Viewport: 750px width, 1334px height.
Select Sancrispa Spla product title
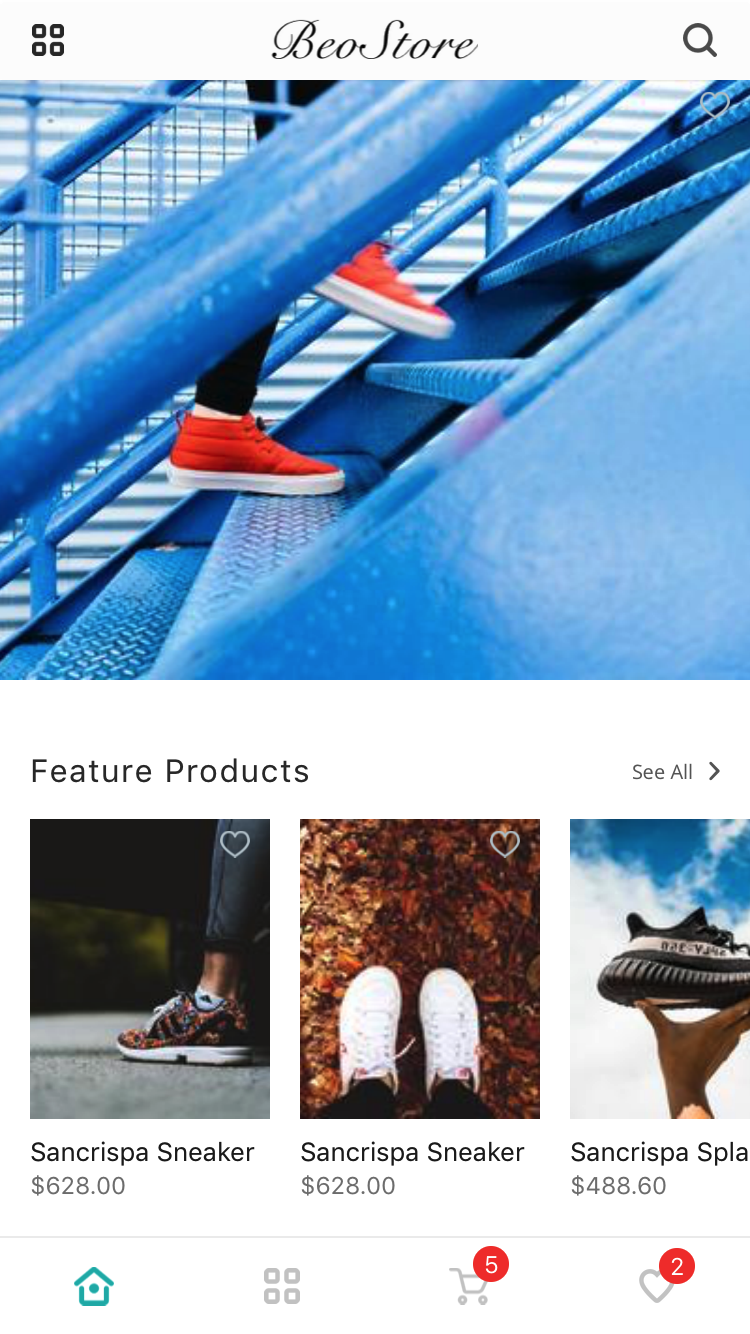(660, 1152)
